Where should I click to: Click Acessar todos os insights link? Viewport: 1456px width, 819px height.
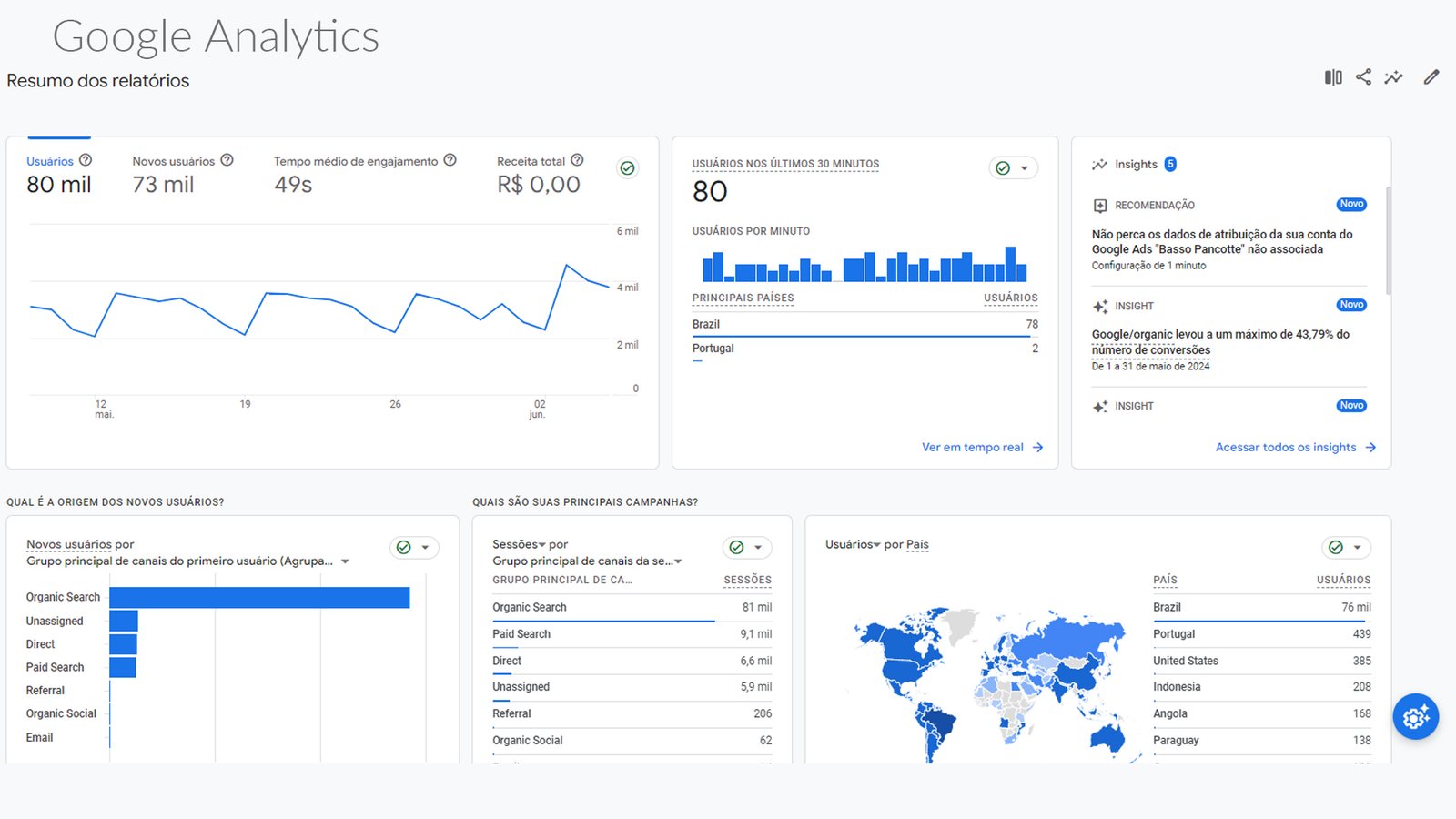tap(1294, 447)
